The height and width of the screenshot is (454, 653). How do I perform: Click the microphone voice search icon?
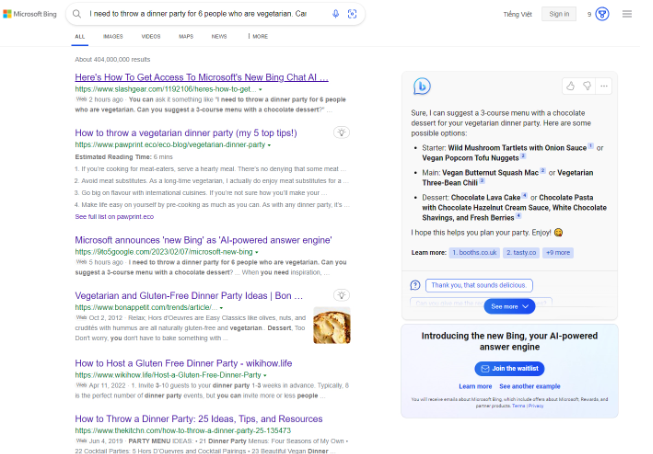point(335,14)
